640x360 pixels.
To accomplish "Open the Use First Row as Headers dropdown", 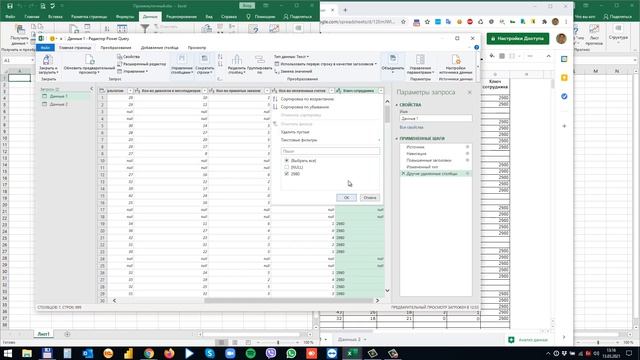I will 325,64.
